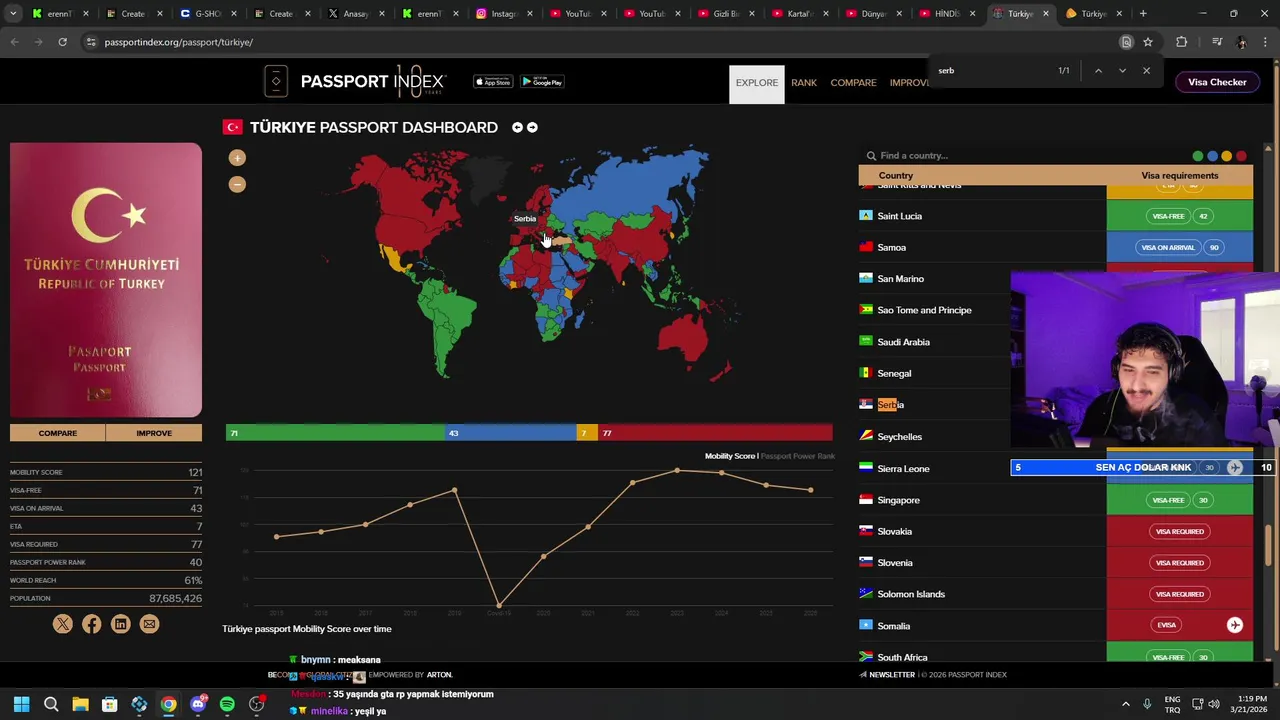
Task: Bookmark this page with star icon
Action: 1148,42
